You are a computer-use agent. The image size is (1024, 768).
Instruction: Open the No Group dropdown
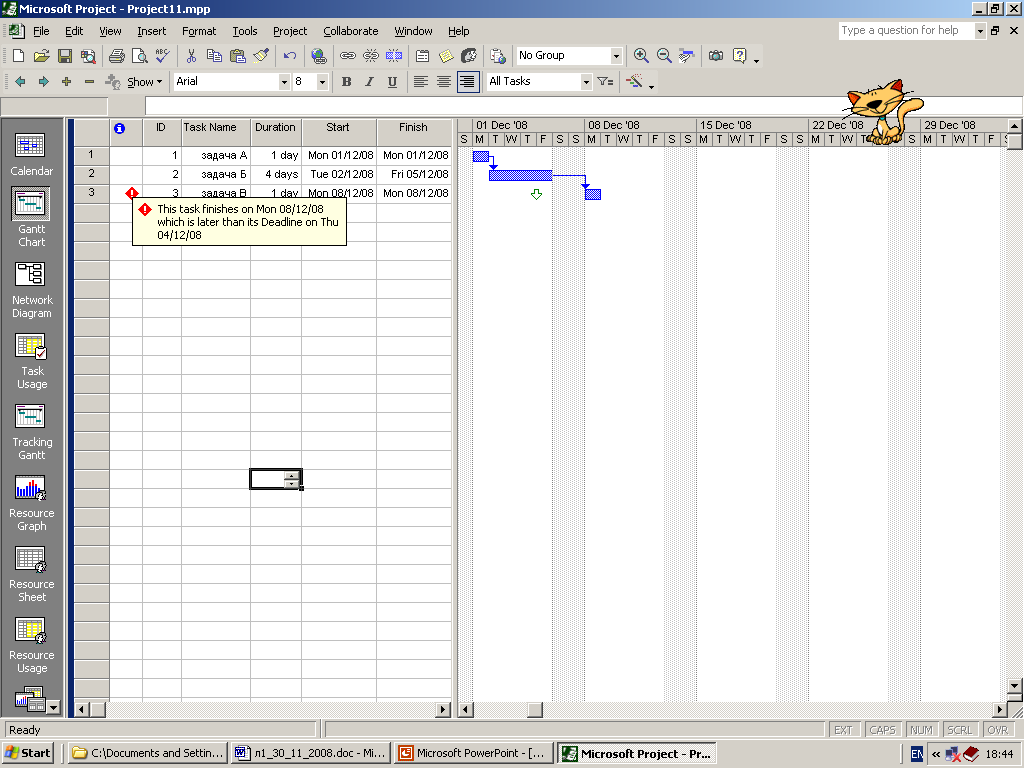(616, 56)
